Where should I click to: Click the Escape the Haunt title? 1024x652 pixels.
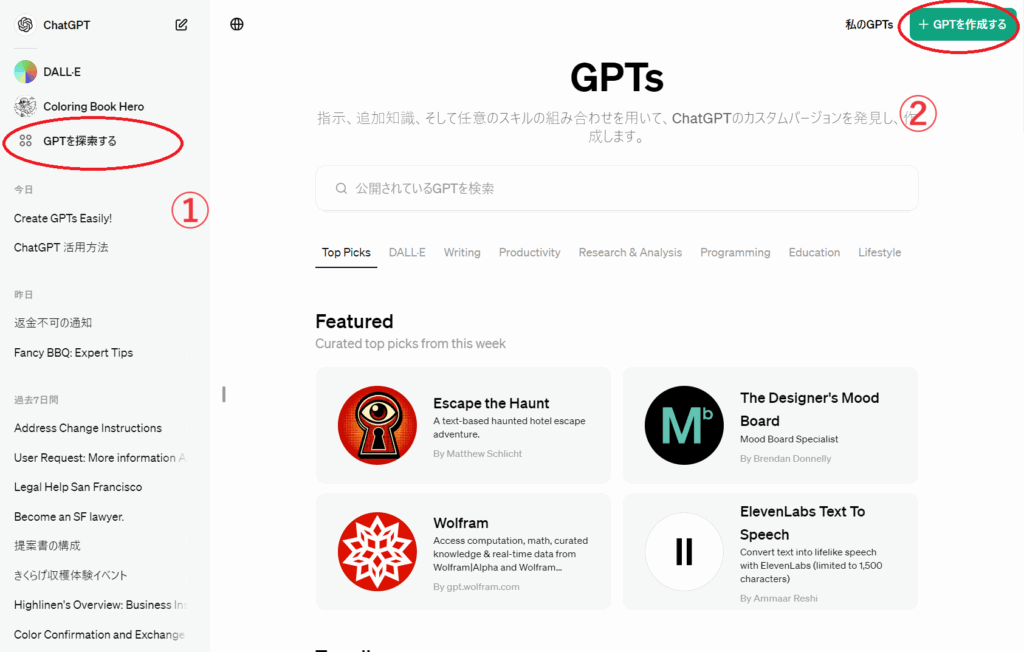[x=491, y=403]
